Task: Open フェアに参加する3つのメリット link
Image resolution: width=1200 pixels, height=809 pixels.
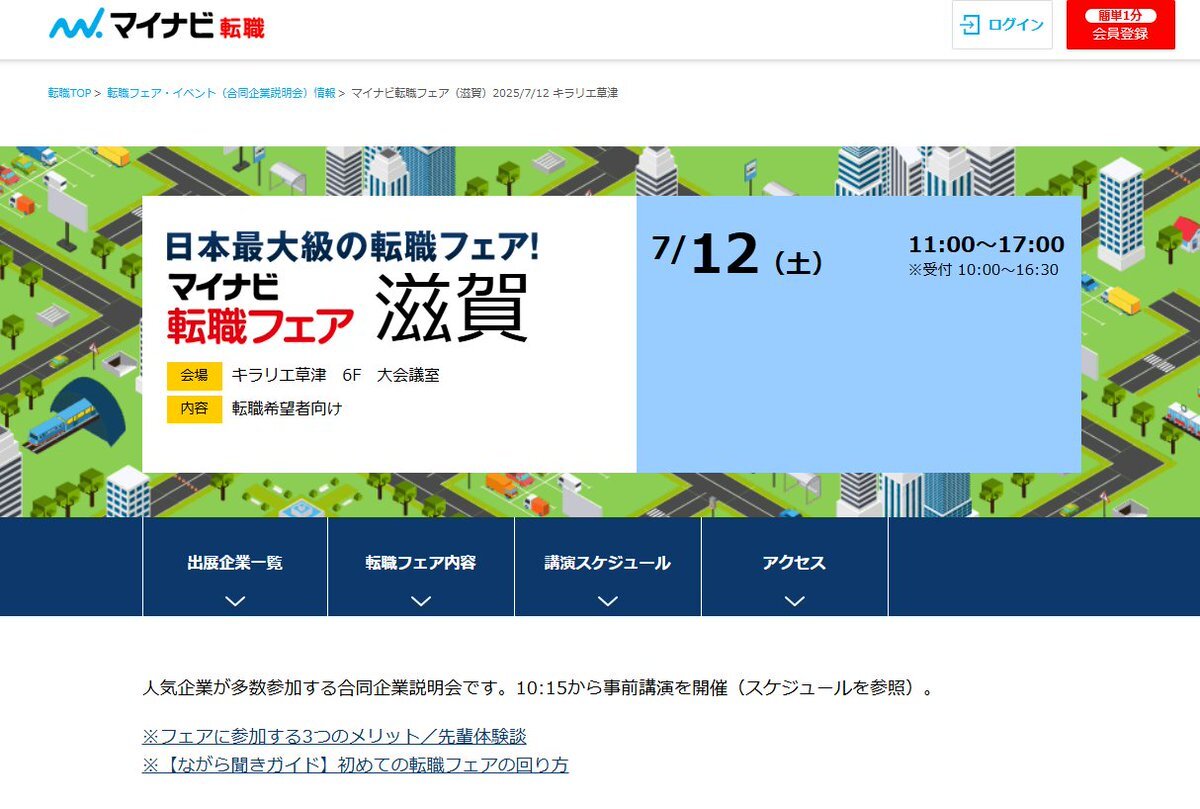Action: tap(334, 736)
